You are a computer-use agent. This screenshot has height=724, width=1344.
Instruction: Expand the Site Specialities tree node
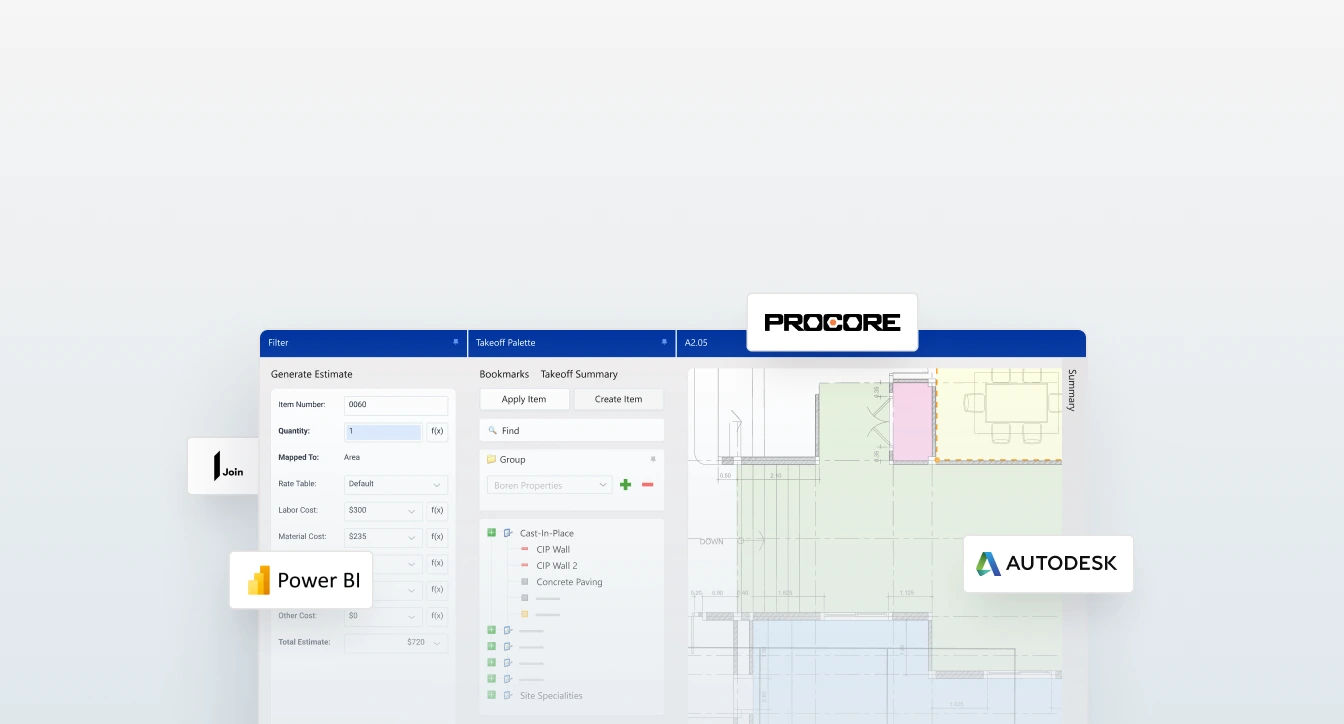[x=491, y=695]
